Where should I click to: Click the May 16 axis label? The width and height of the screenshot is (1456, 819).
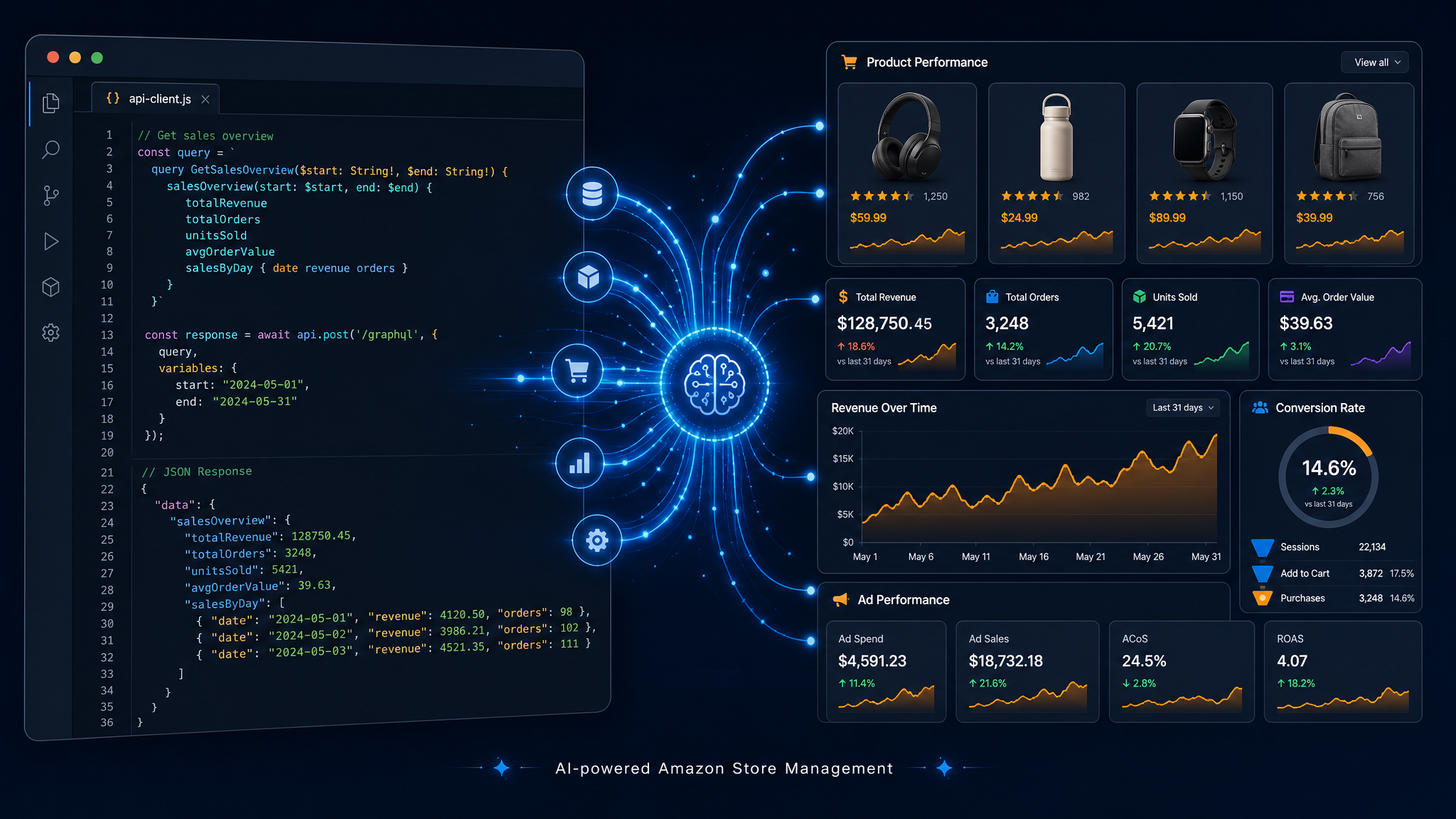[1034, 557]
